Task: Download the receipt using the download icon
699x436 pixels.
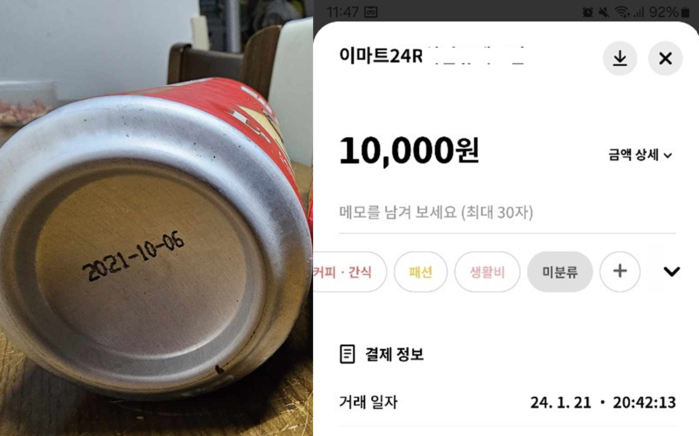Action: (x=620, y=58)
